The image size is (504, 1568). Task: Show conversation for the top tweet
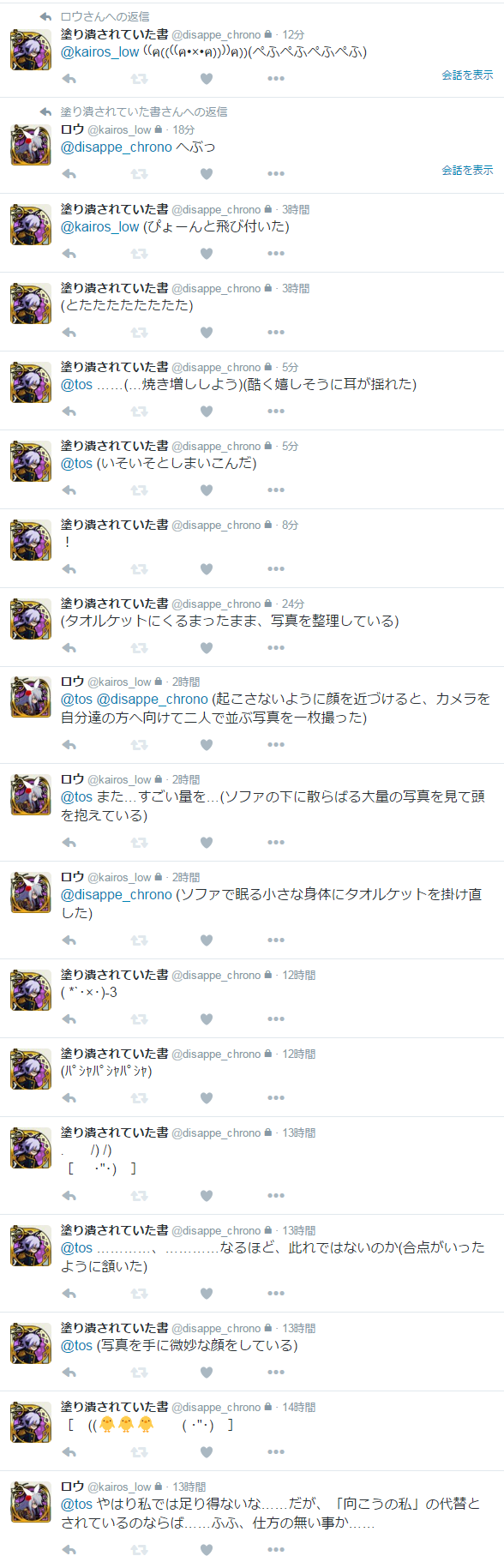[x=467, y=75]
